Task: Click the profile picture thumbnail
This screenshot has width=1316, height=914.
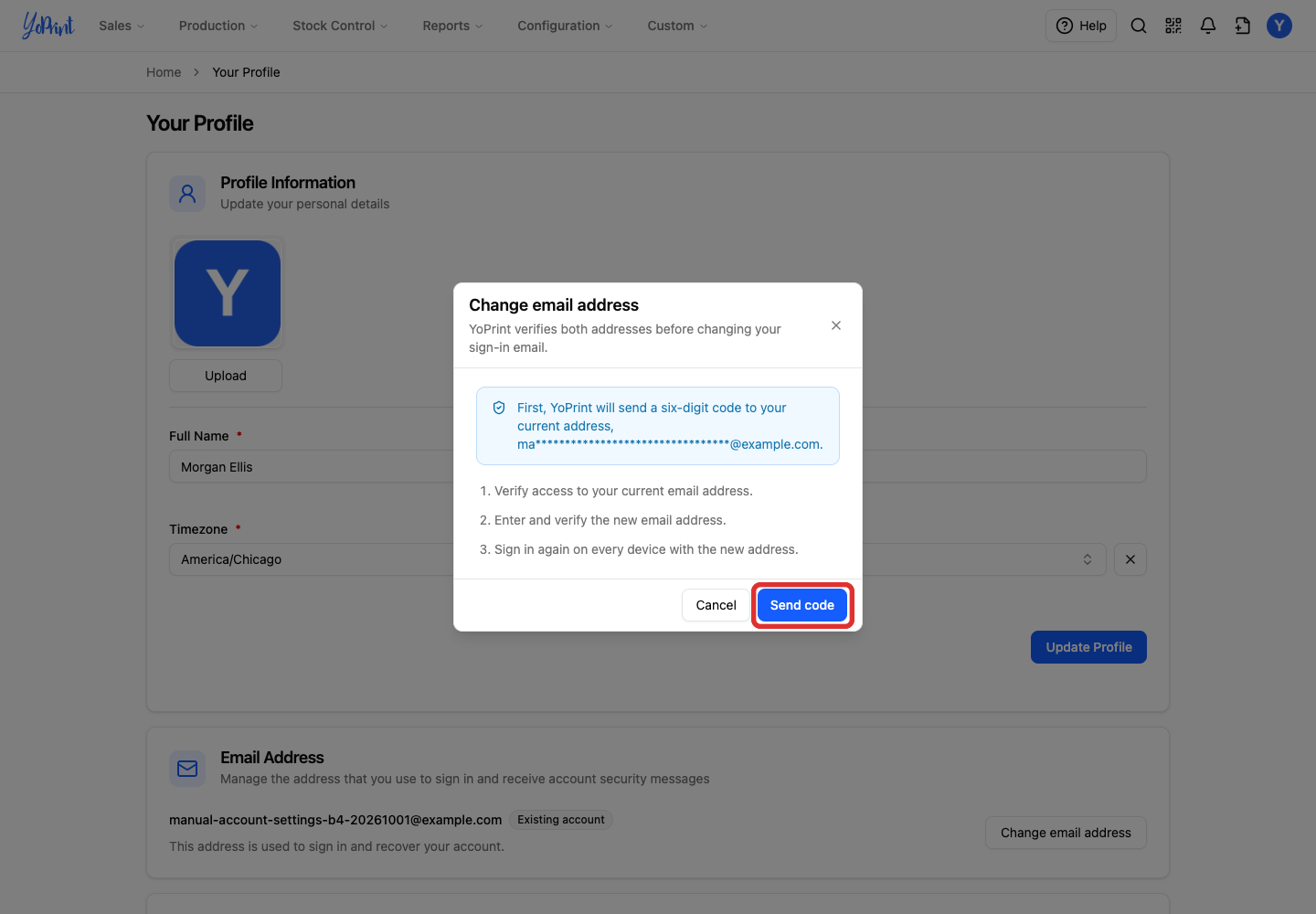Action: pos(228,293)
